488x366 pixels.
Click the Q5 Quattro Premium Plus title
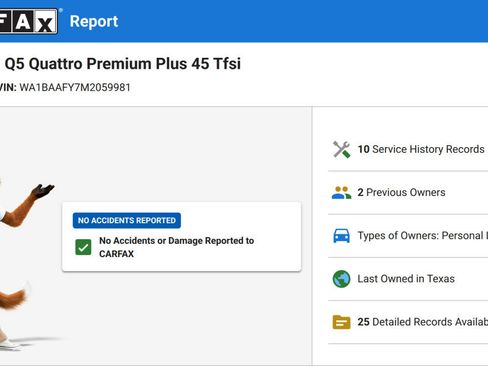123,63
